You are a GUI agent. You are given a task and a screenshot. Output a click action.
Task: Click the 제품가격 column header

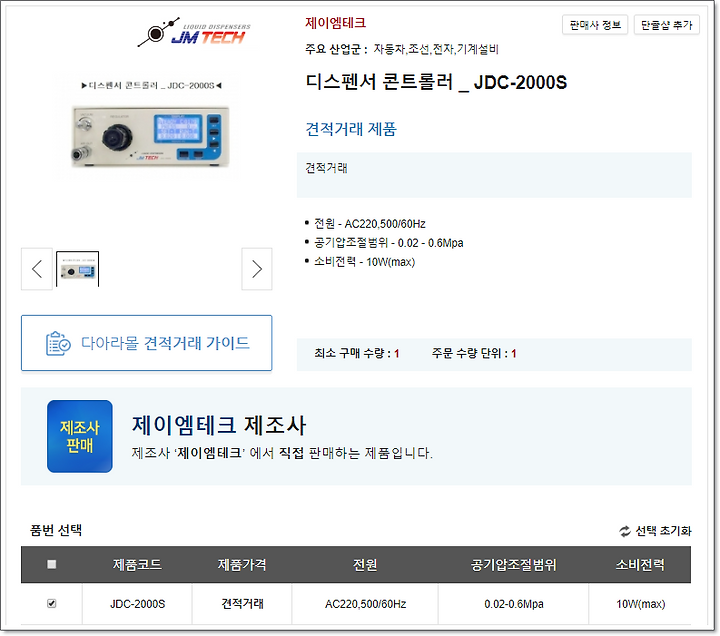(x=242, y=564)
